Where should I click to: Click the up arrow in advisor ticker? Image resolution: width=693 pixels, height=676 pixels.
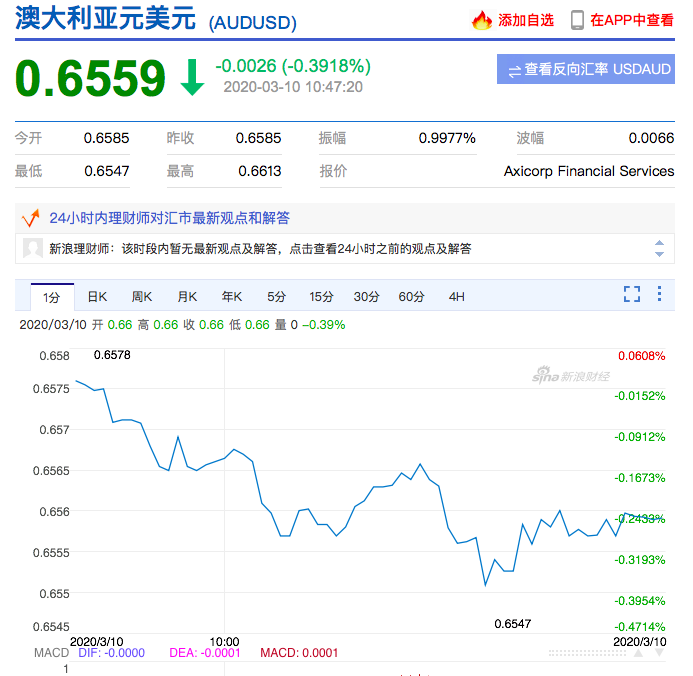659,243
